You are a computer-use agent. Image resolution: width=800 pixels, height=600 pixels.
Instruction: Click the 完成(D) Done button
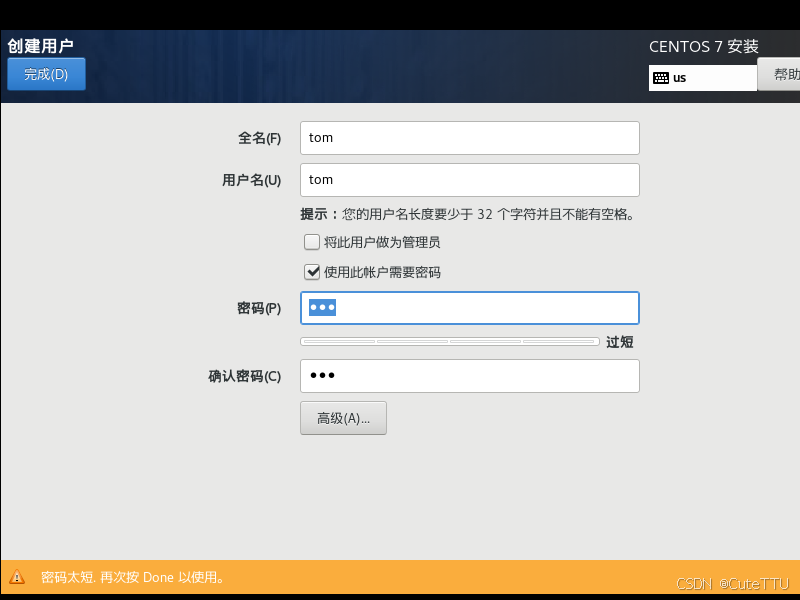(46, 74)
